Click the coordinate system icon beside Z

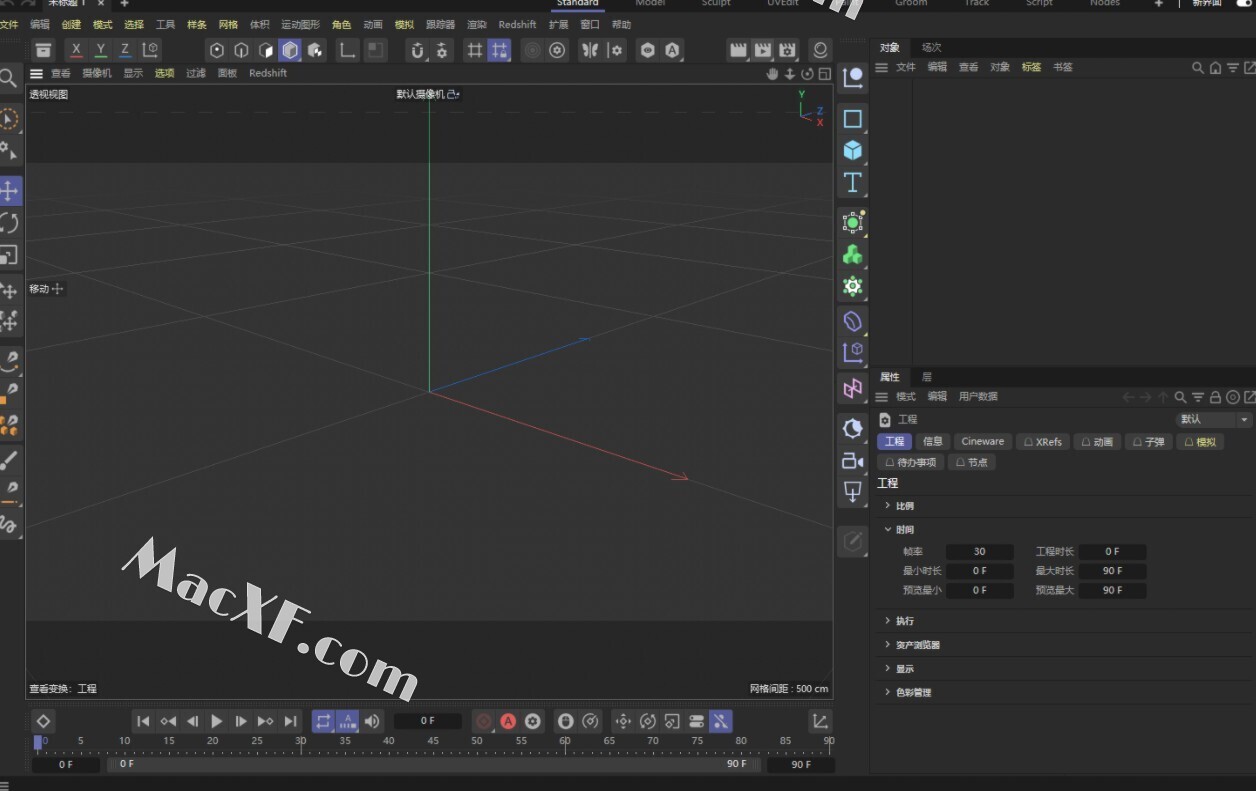tap(150, 49)
